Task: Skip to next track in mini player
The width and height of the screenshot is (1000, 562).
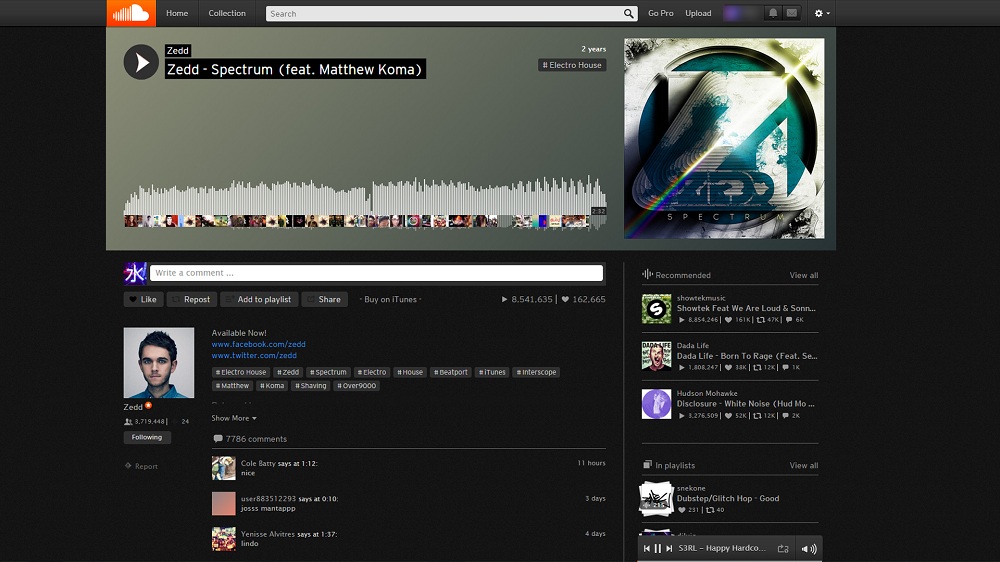Action: coord(669,549)
